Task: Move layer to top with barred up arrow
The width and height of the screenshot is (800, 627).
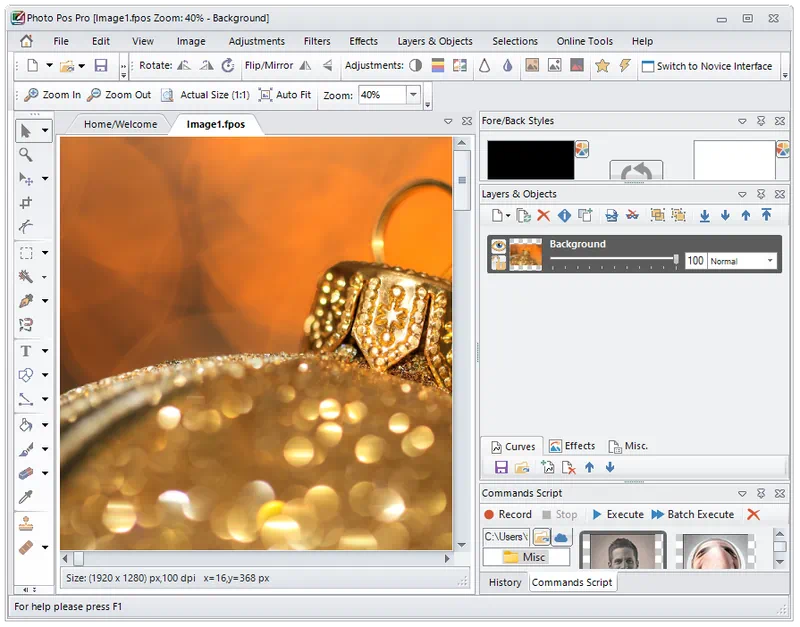Action: pos(766,215)
